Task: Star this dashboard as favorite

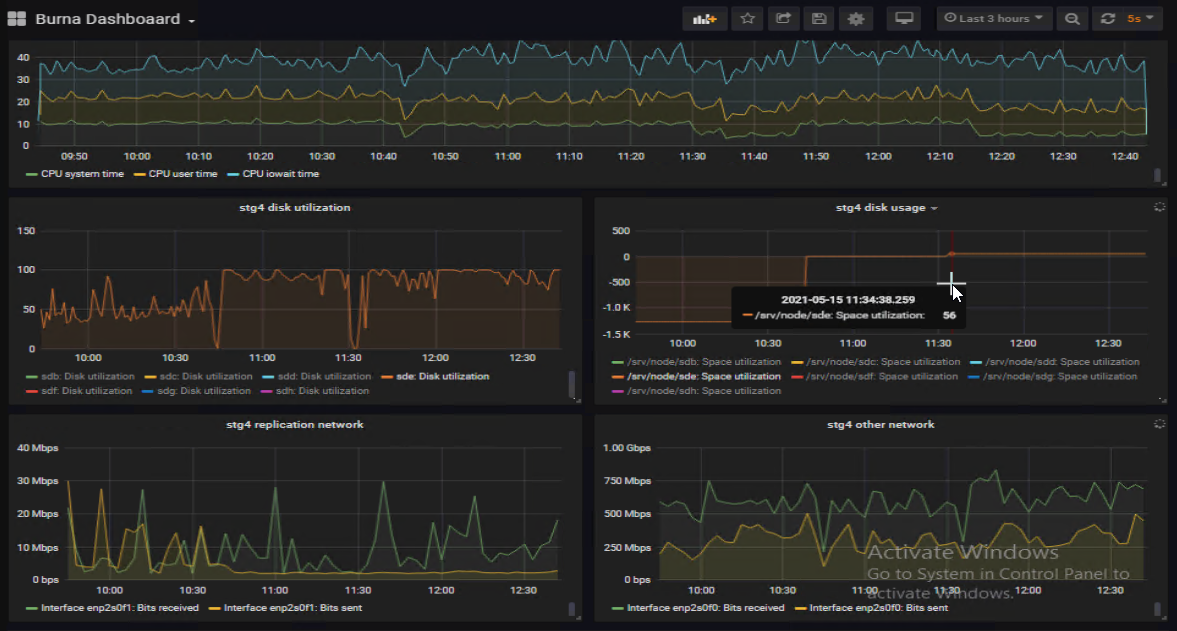Action: click(747, 19)
